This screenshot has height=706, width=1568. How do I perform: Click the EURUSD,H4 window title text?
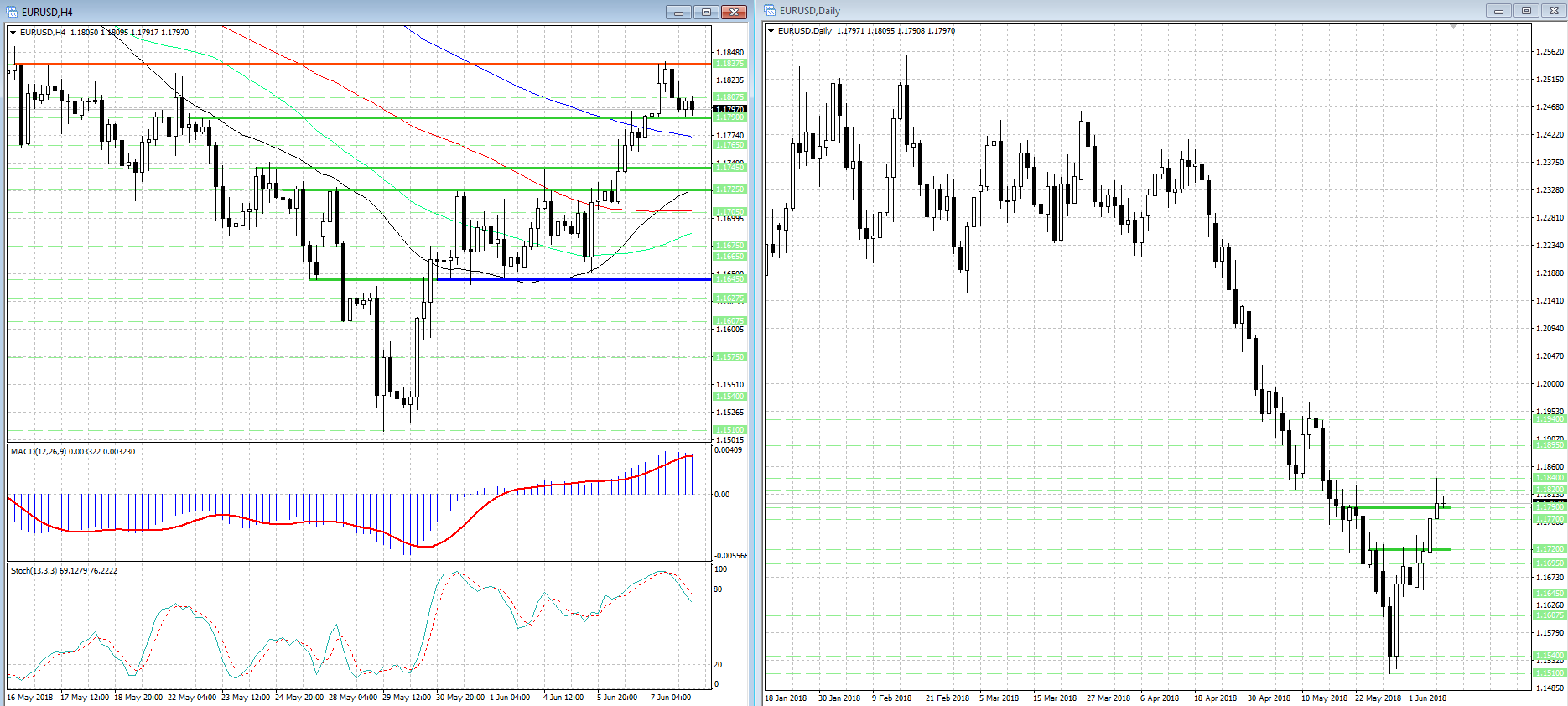(x=47, y=13)
